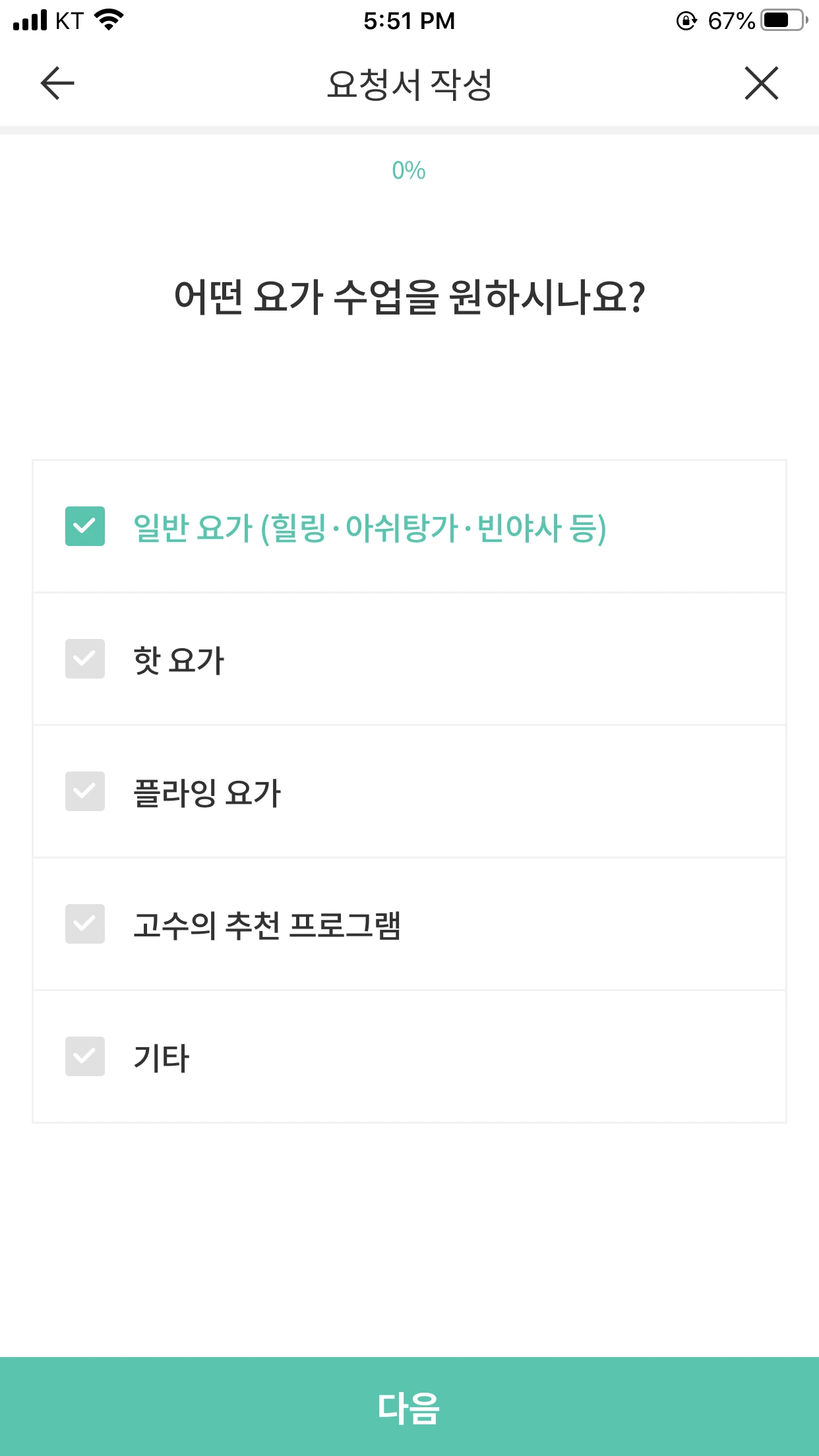Tap the Wi-Fi status icon
This screenshot has width=819, height=1456.
[x=109, y=20]
